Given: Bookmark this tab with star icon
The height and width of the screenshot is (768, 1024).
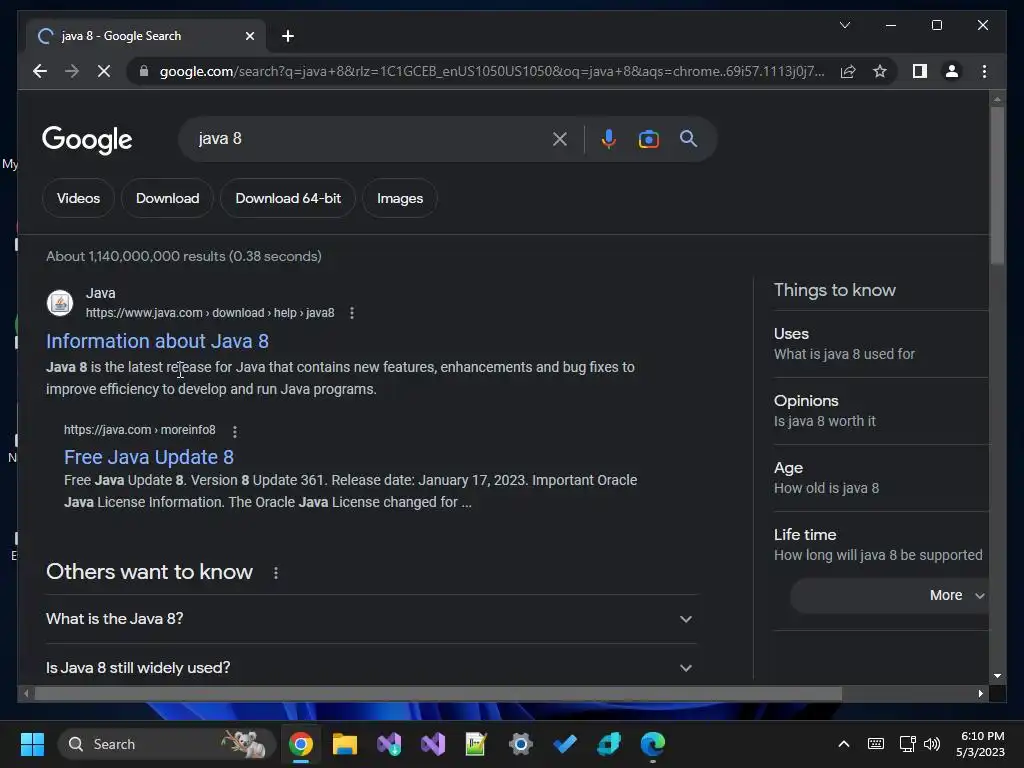Looking at the screenshot, I should tap(880, 71).
